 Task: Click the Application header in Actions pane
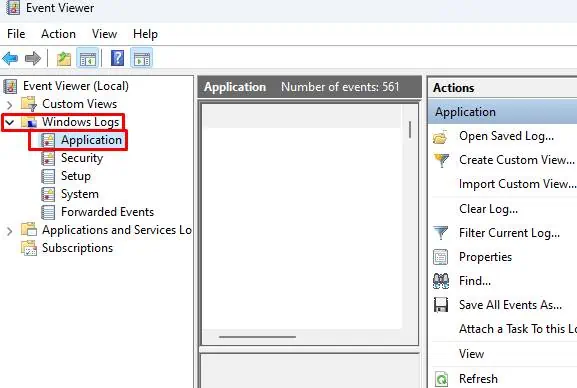[503, 112]
